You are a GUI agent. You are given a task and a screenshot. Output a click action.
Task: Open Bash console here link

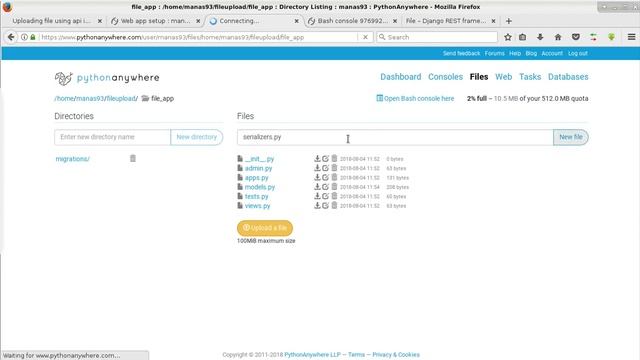tap(415, 98)
